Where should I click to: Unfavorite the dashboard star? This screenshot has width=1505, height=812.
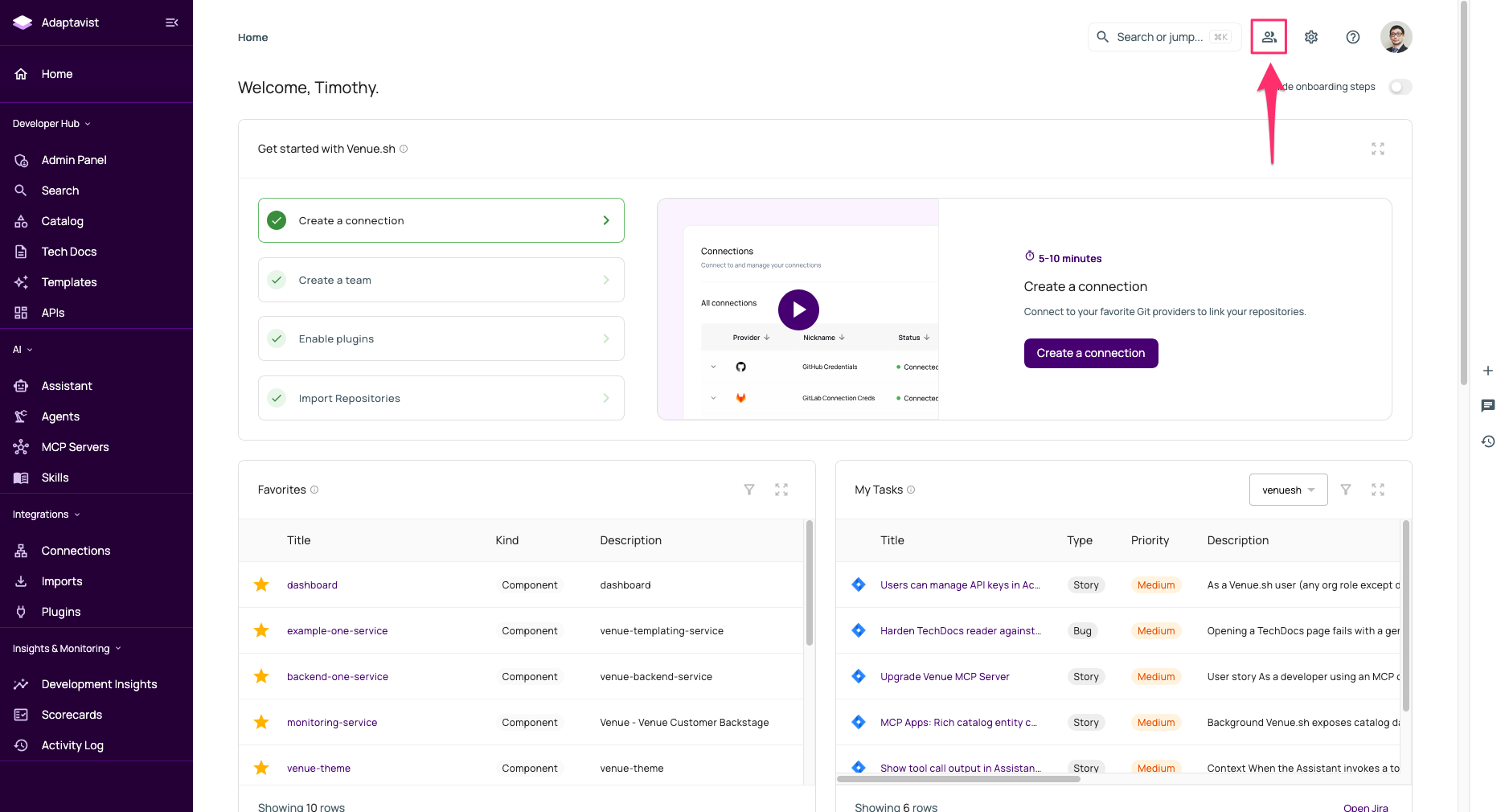pyautogui.click(x=261, y=584)
